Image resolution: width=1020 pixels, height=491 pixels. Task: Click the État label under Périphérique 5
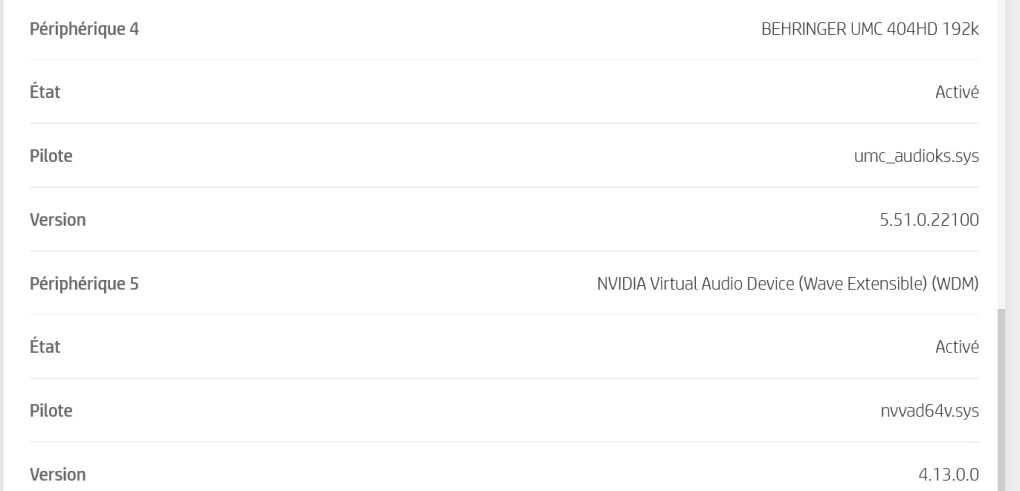[45, 347]
